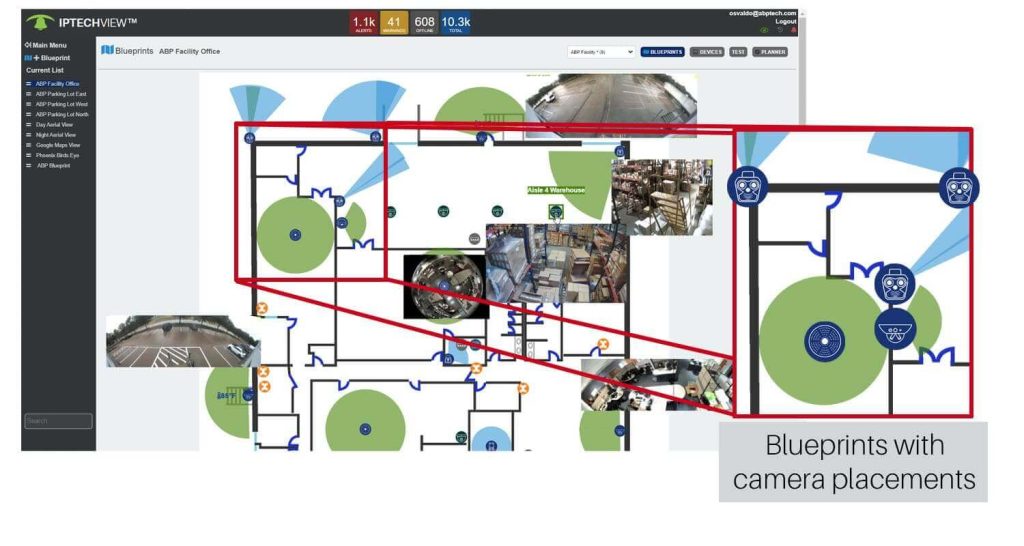Click the history clock icon near Logout

(x=779, y=30)
